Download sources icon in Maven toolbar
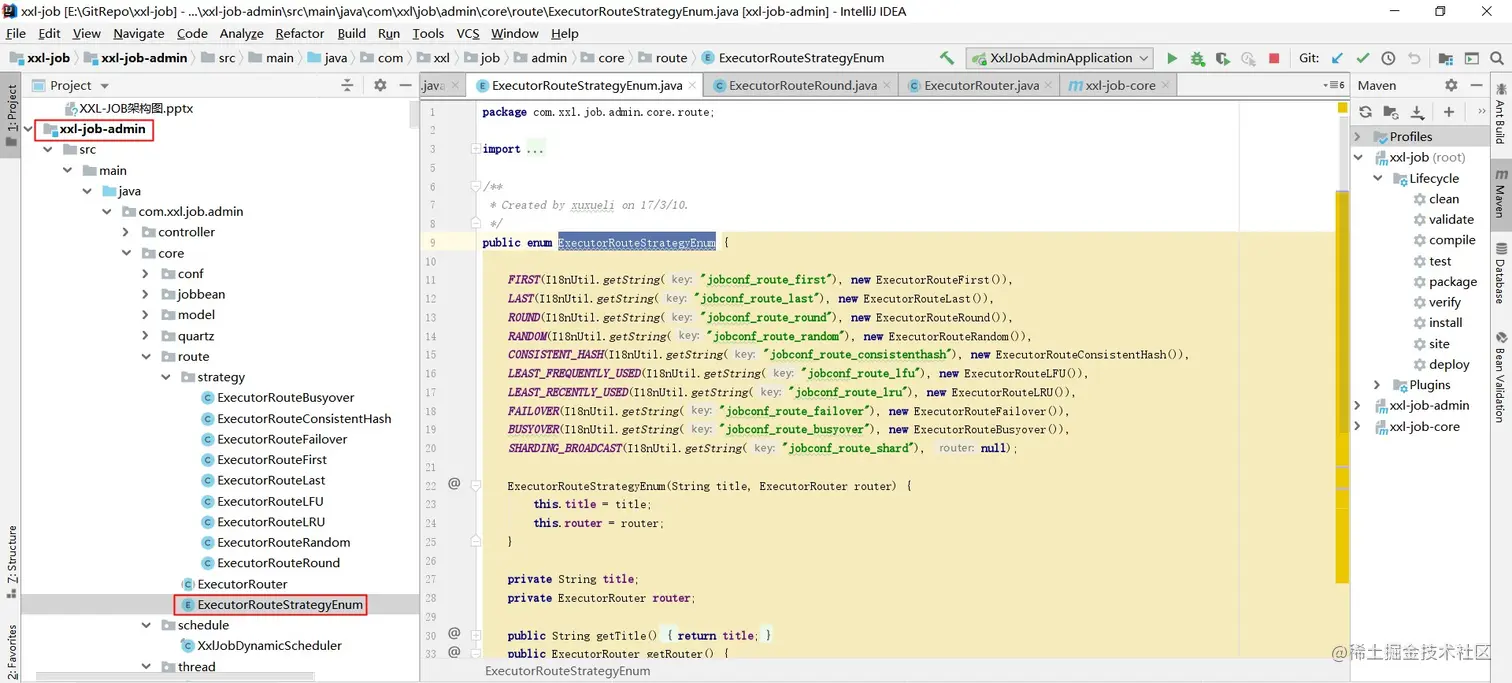The image size is (1512, 683). (1417, 112)
